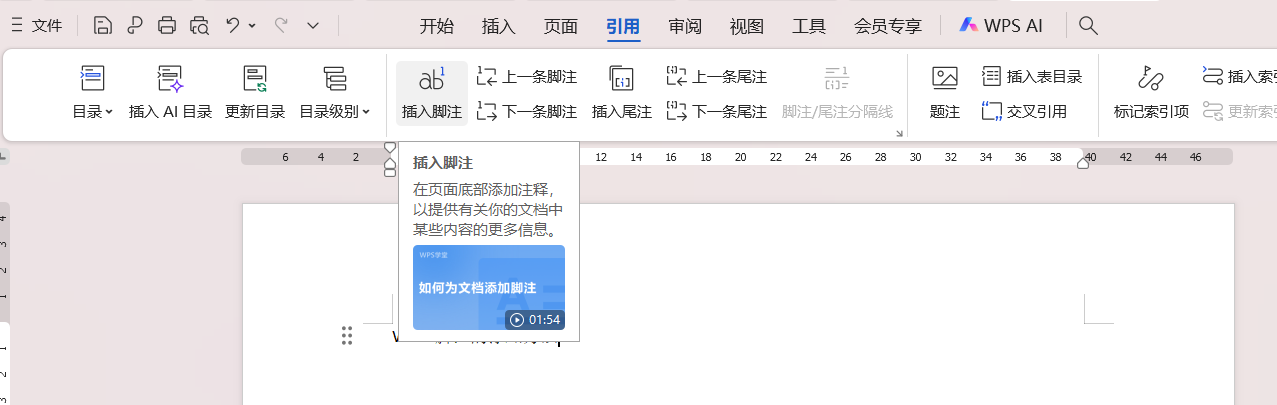Click the 插入脚注 footnote button
The height and width of the screenshot is (405, 1277).
pyautogui.click(x=431, y=93)
